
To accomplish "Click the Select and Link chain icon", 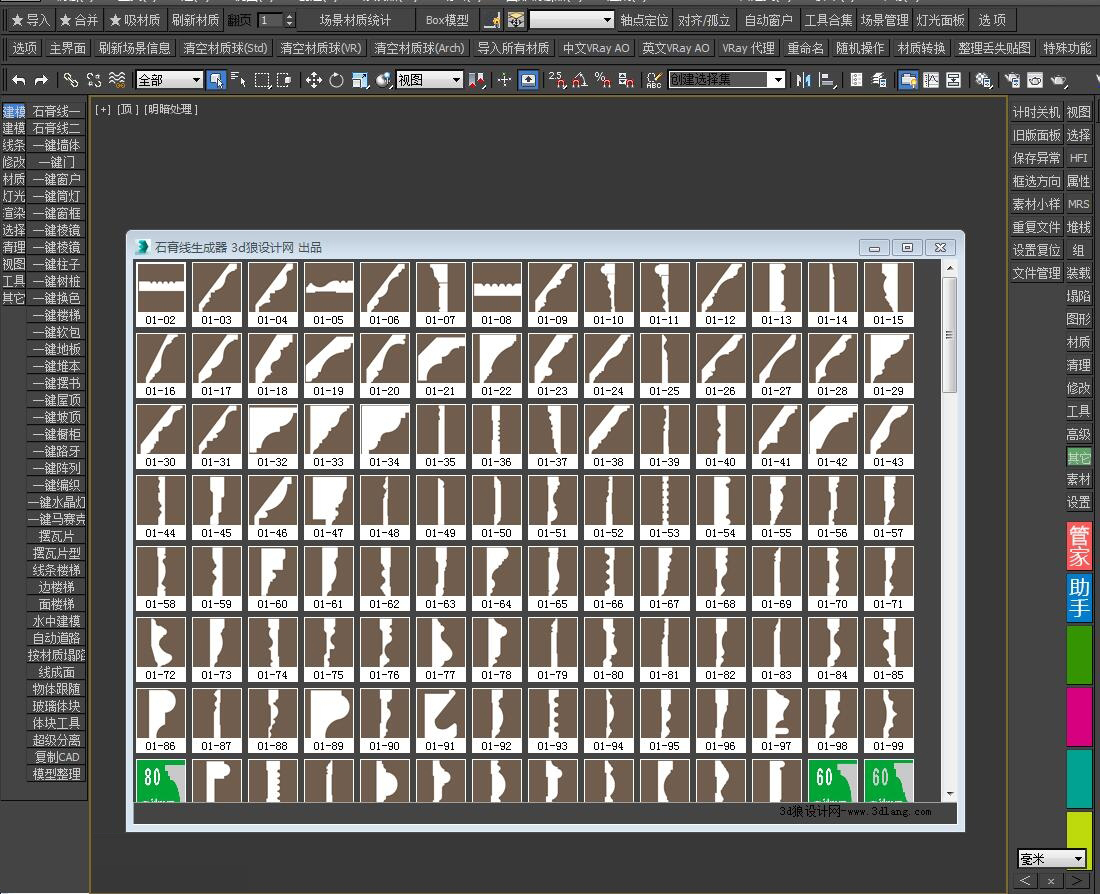I will [70, 81].
